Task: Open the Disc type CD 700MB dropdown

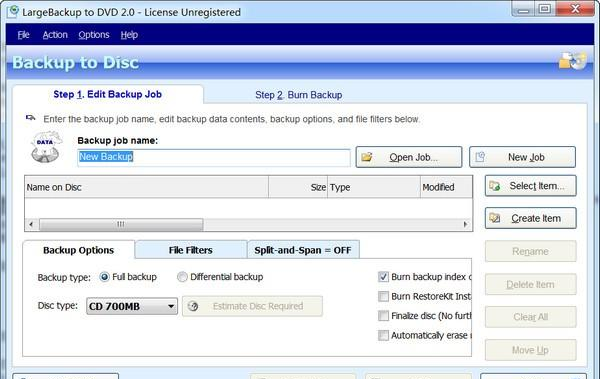Action: pos(132,306)
